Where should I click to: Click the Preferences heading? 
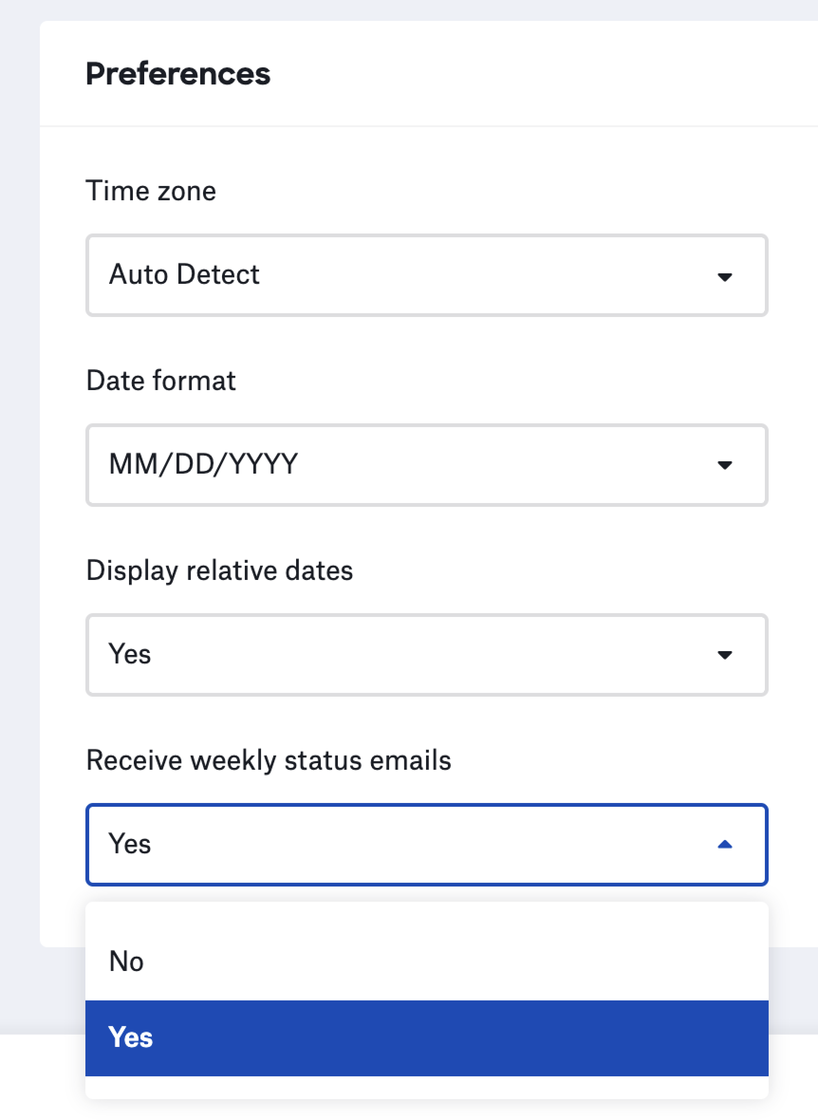click(x=178, y=74)
